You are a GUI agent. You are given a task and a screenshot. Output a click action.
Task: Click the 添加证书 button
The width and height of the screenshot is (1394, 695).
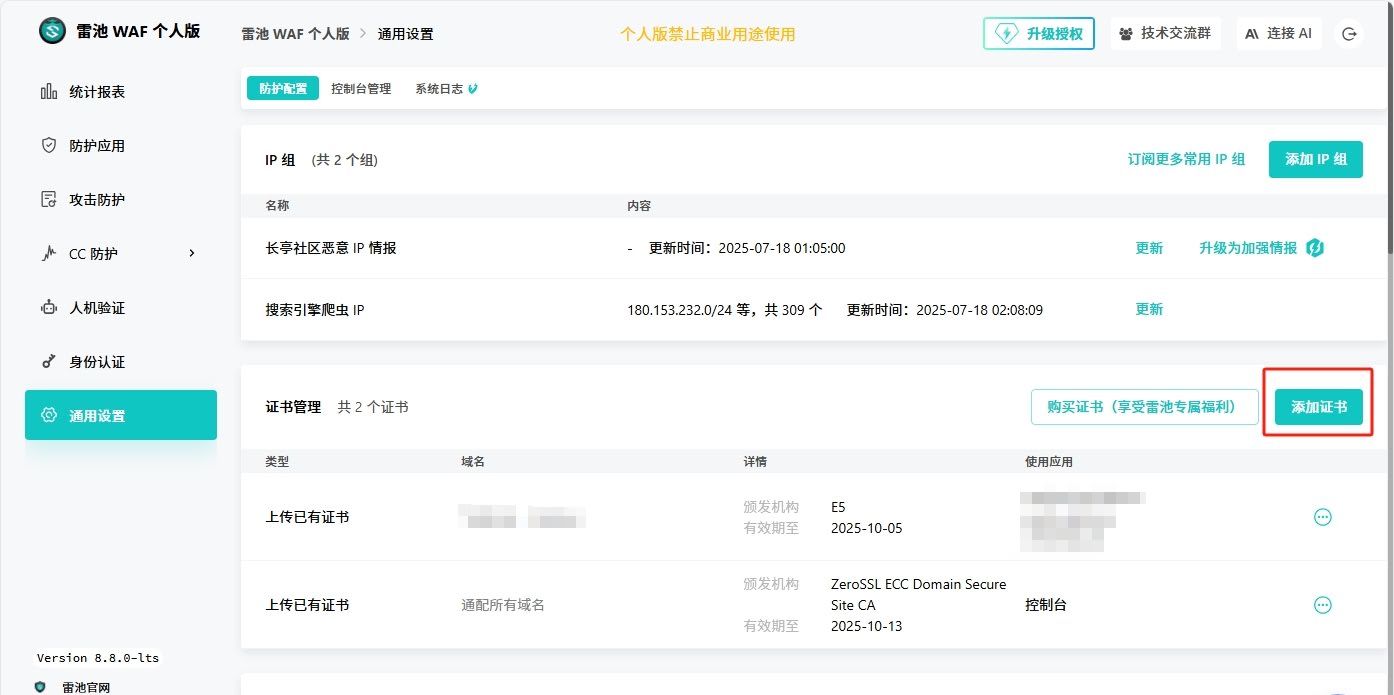1318,407
